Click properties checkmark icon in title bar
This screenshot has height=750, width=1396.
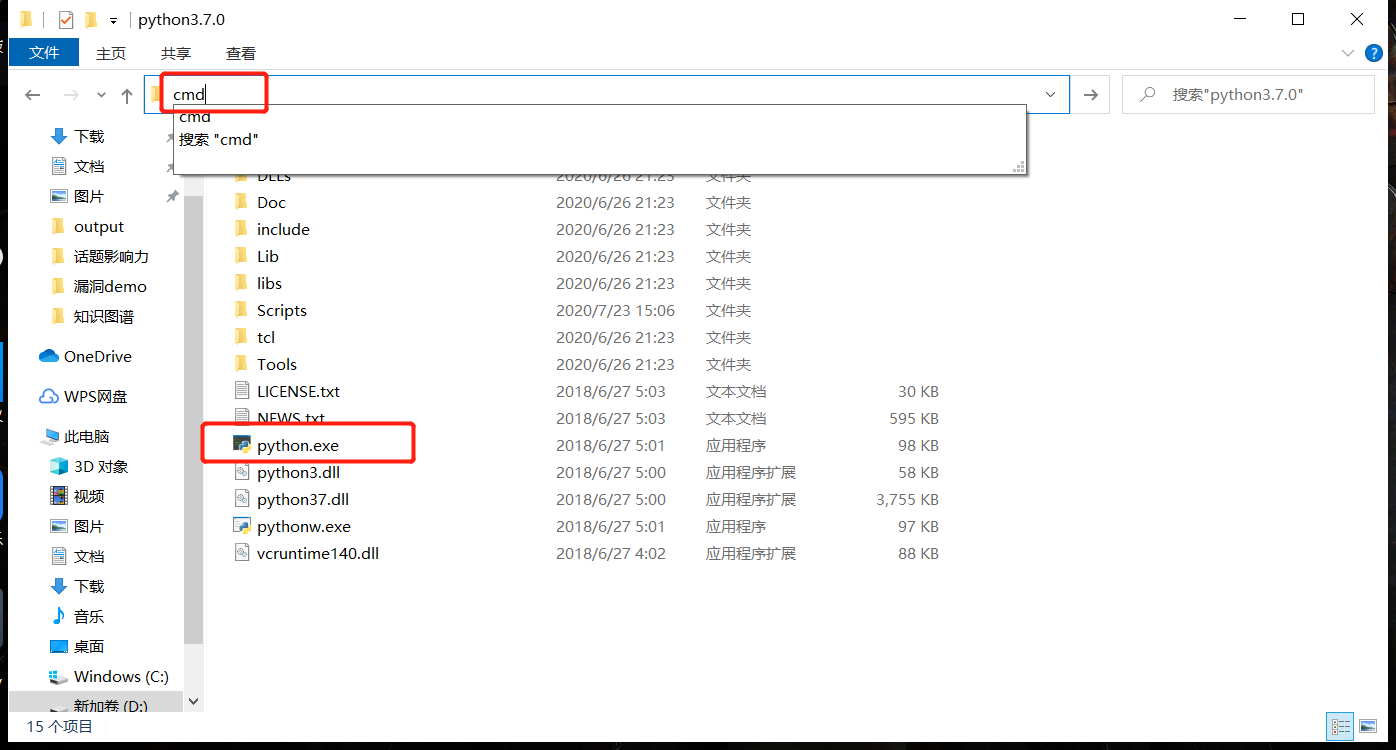pos(66,19)
